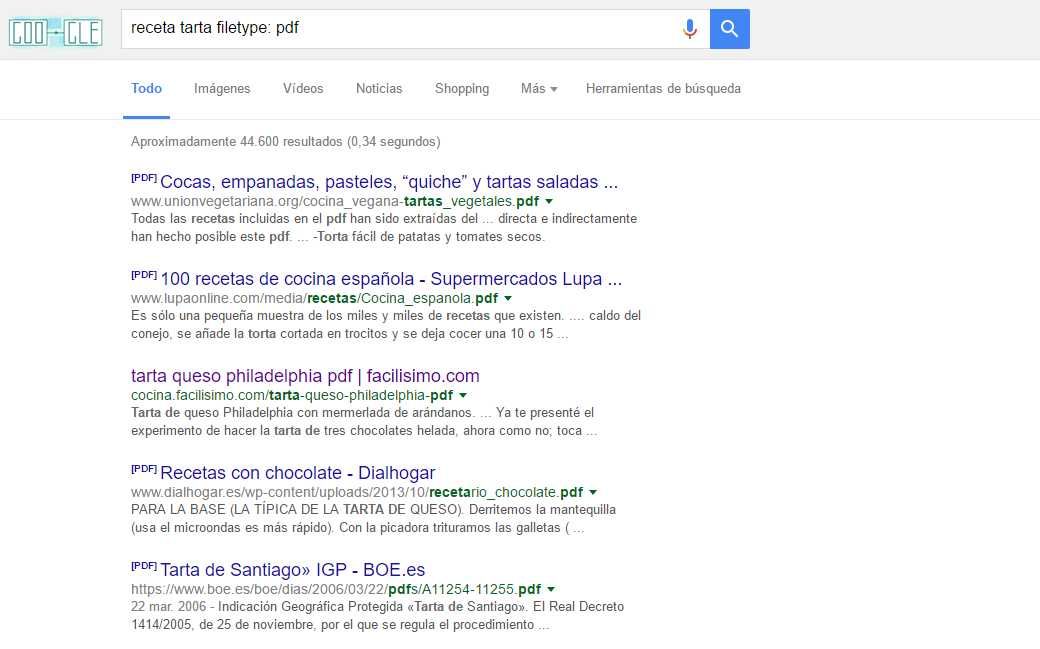Click the www.lupaonline.com URL text
This screenshot has width=1040, height=649.
pyautogui.click(x=314, y=298)
